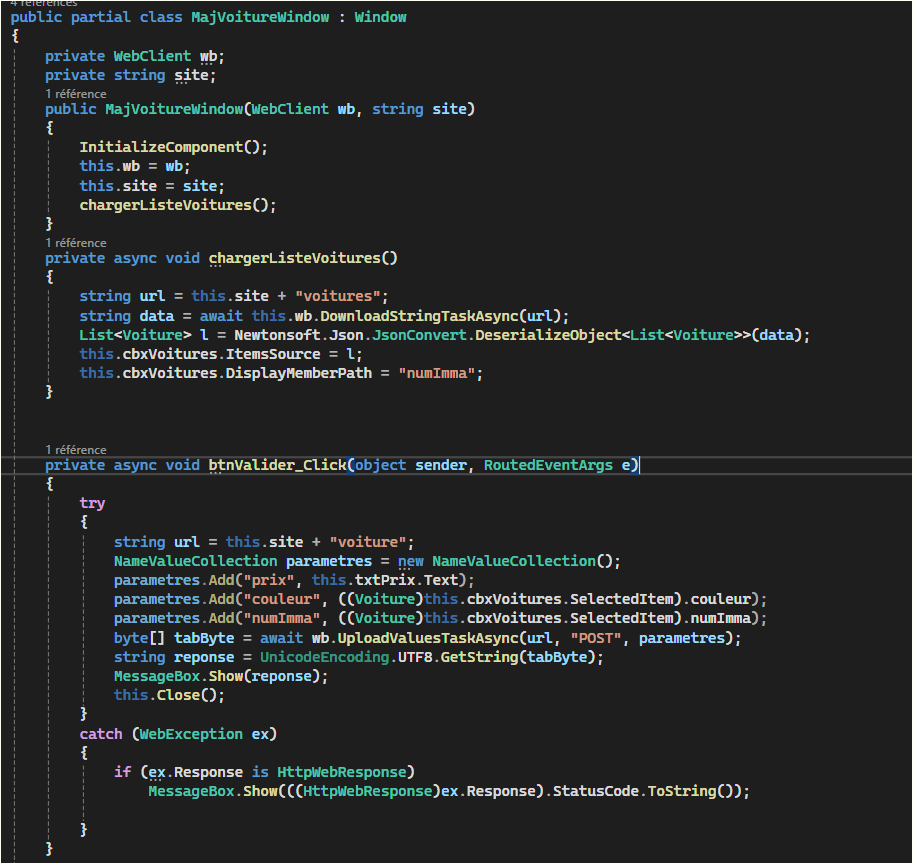The width and height of the screenshot is (913, 864).
Task: Click the Window base class in the class declaration
Action: pos(380,17)
